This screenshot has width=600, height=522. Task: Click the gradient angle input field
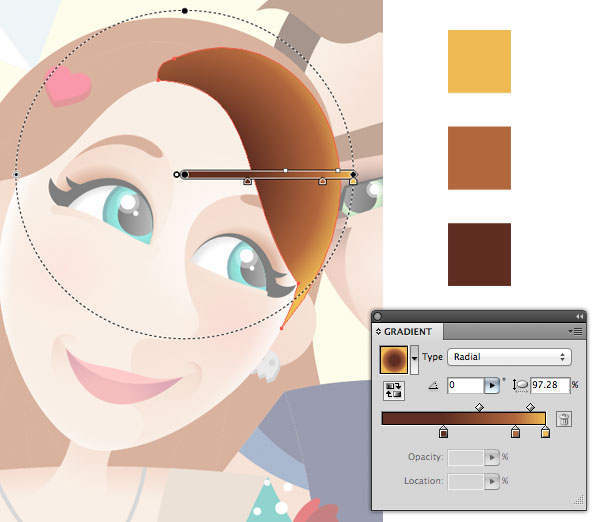(466, 385)
